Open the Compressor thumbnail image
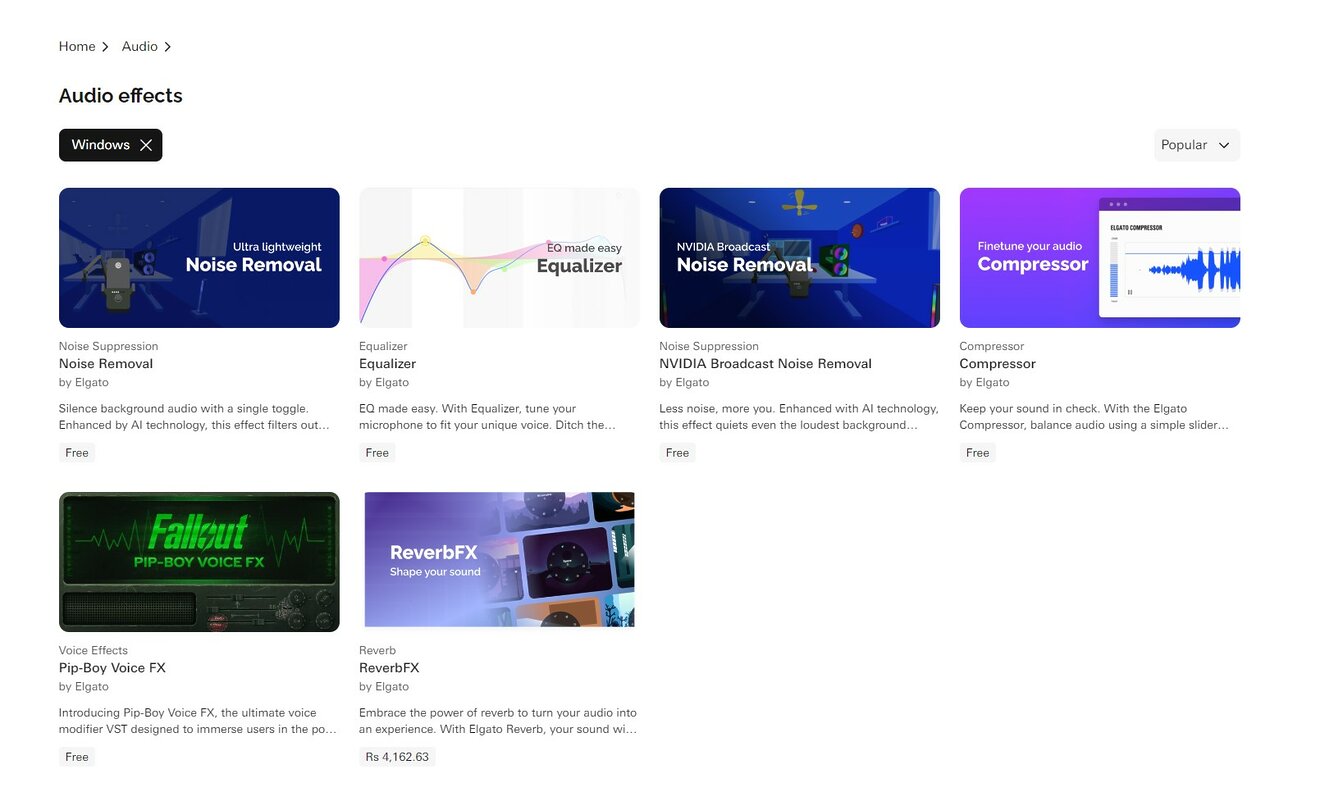The width and height of the screenshot is (1320, 792). click(1099, 258)
